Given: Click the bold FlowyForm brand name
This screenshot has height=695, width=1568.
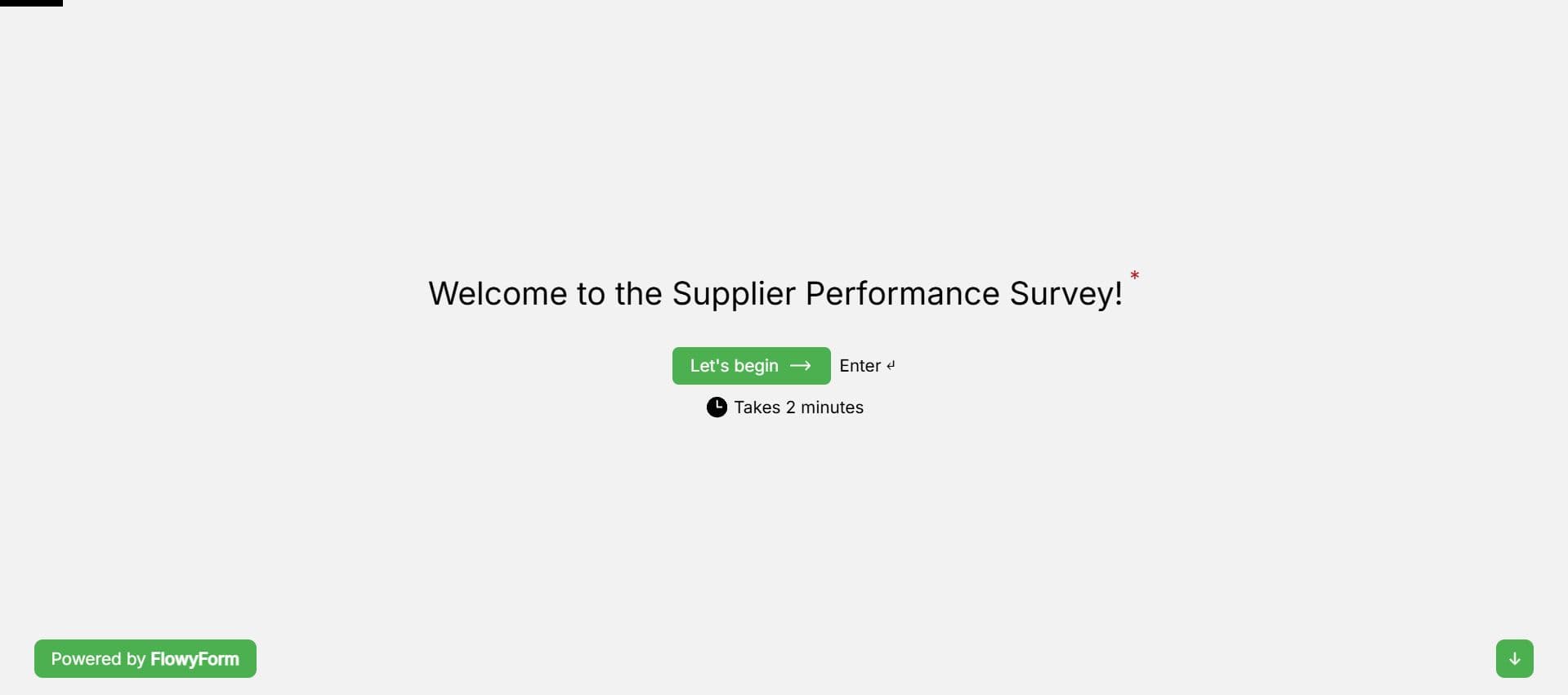Looking at the screenshot, I should (x=194, y=659).
